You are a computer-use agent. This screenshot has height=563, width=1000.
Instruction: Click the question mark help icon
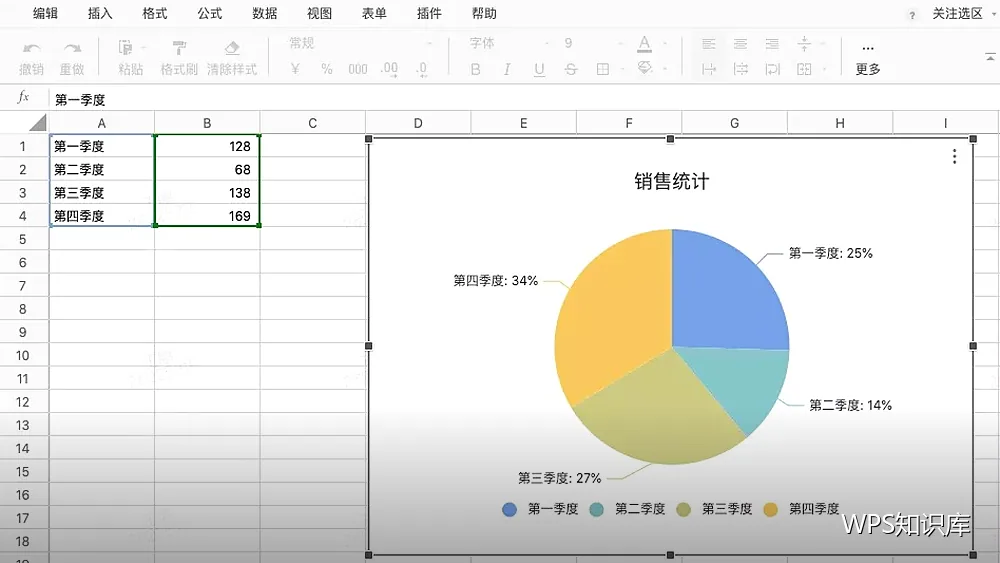(912, 15)
